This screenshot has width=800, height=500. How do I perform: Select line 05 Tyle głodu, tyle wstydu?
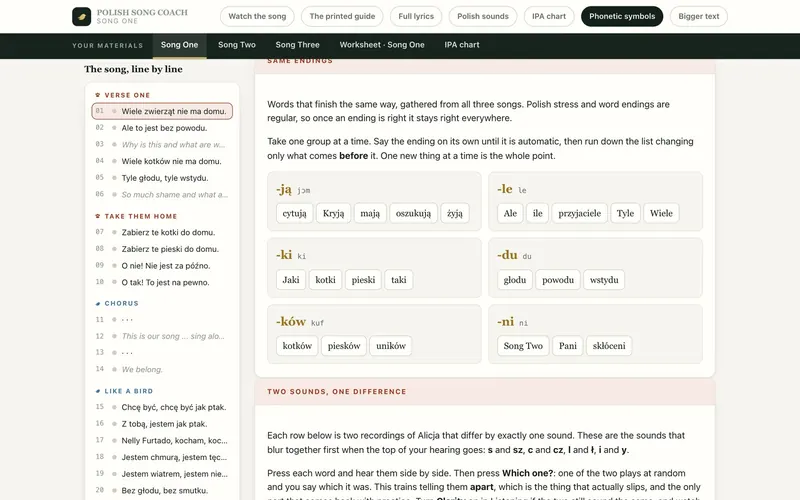coord(162,178)
